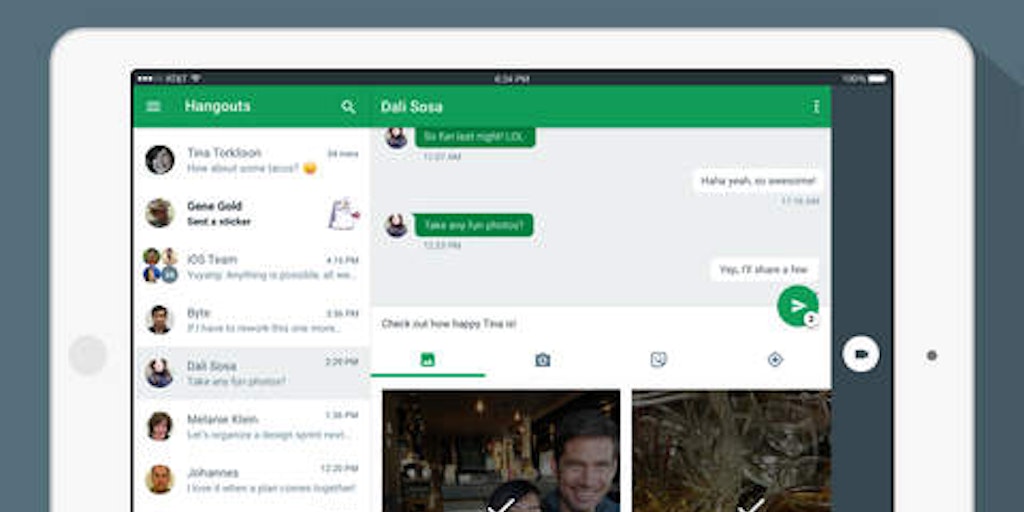Click the "Yep, I'll share a few" message
1024x512 pixels.
763,269
